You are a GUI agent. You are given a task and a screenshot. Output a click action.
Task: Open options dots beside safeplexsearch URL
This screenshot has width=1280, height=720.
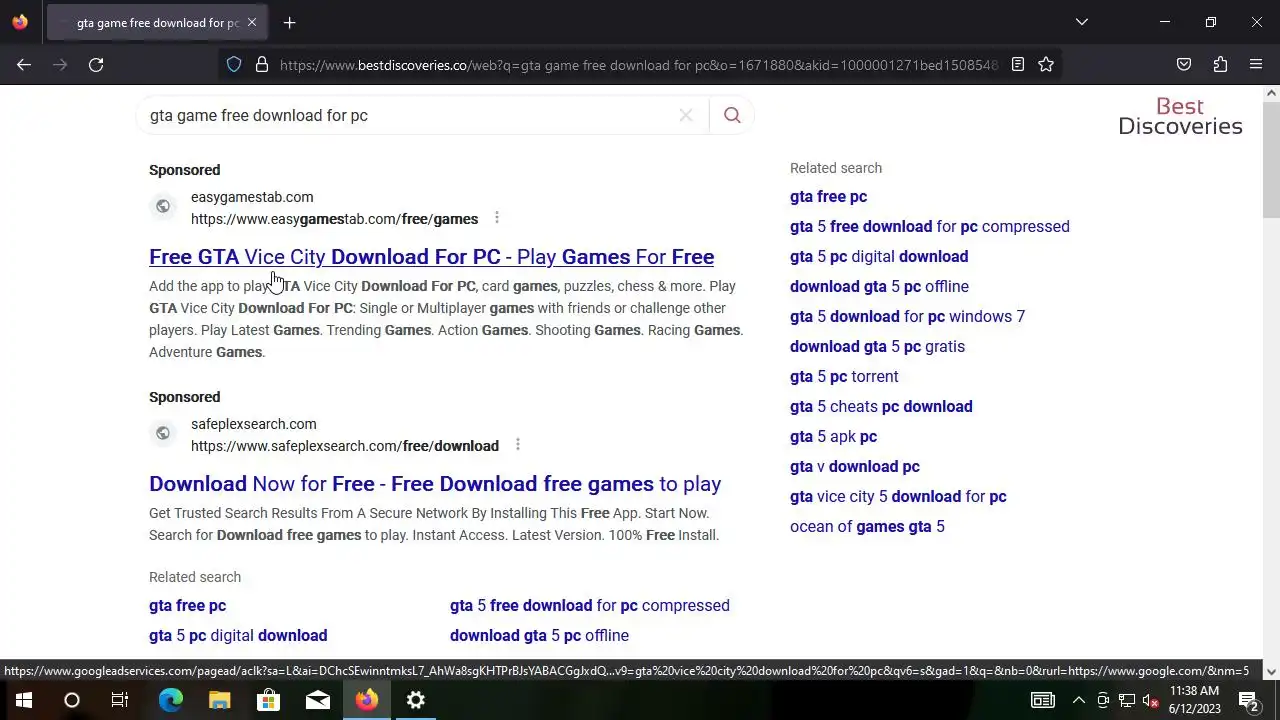(x=517, y=445)
